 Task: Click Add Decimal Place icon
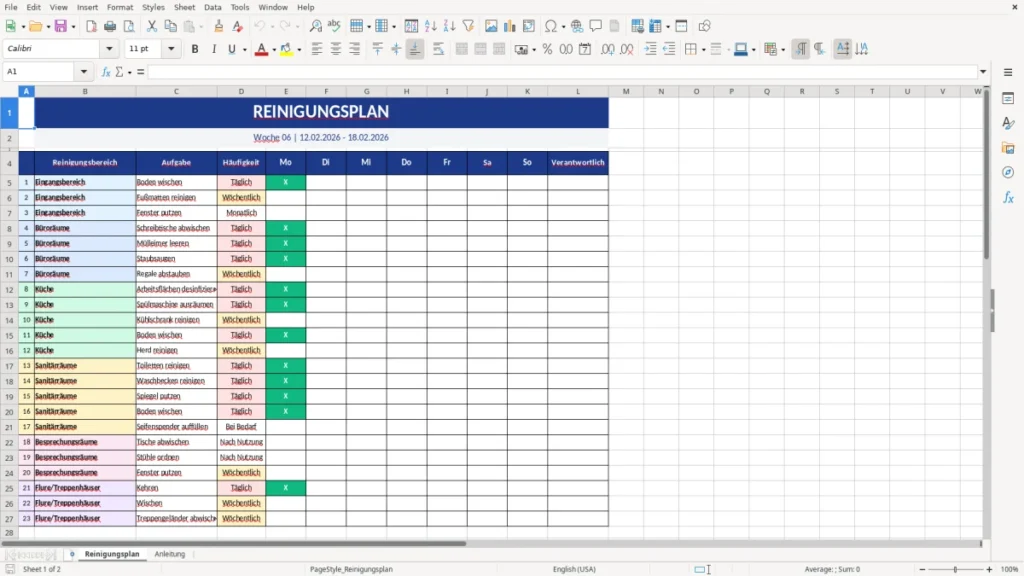tap(607, 49)
